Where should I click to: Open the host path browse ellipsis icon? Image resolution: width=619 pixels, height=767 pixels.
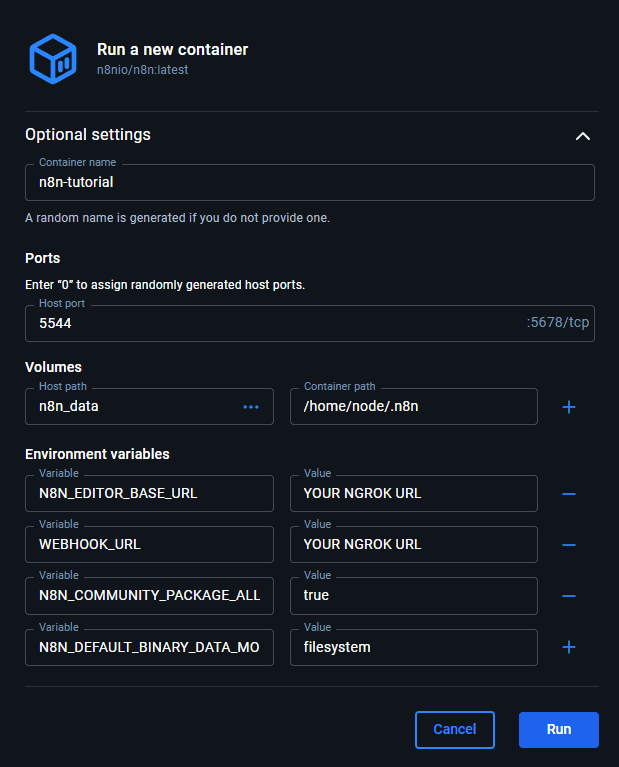251,407
